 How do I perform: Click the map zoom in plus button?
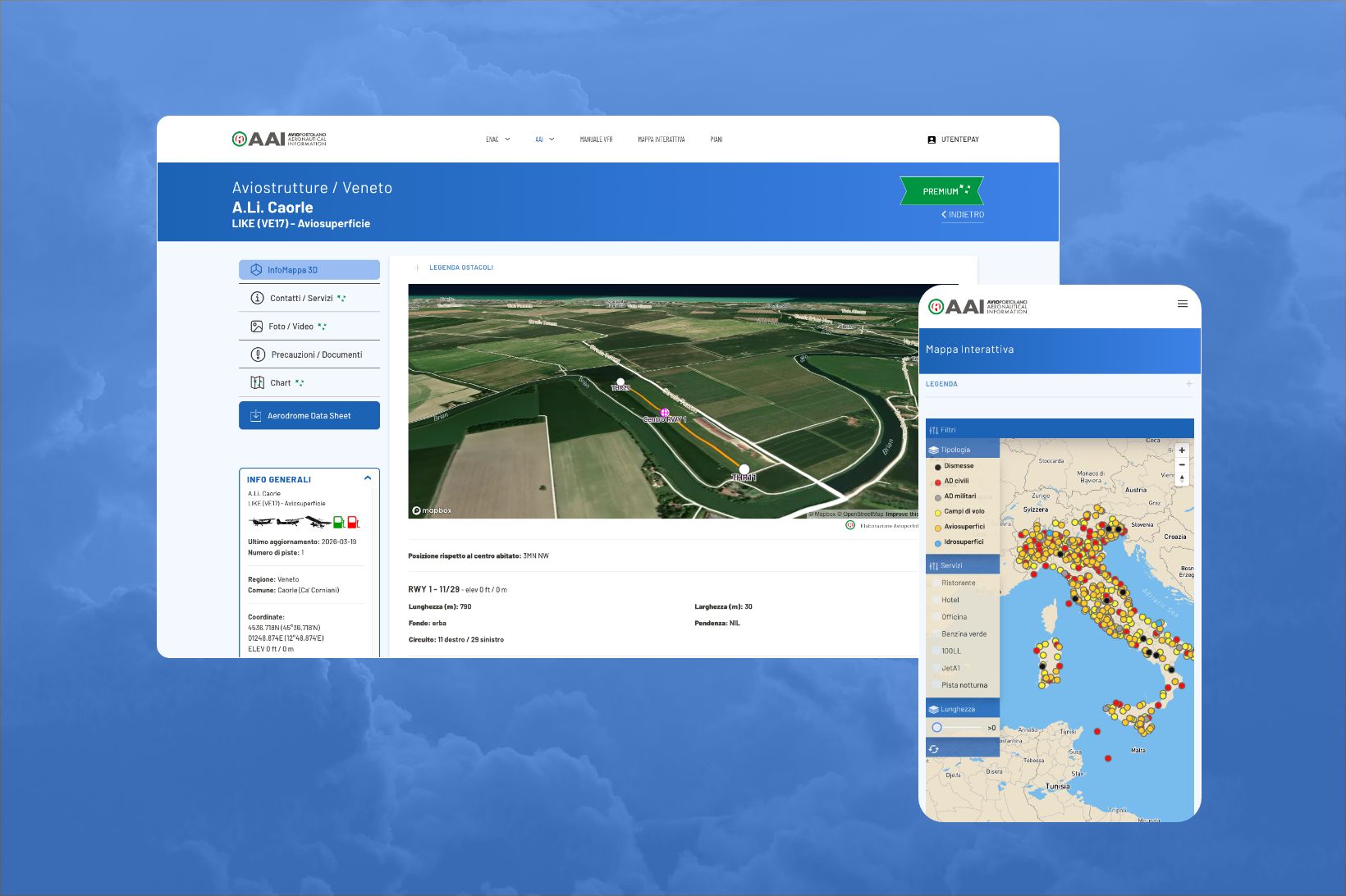tap(1182, 450)
